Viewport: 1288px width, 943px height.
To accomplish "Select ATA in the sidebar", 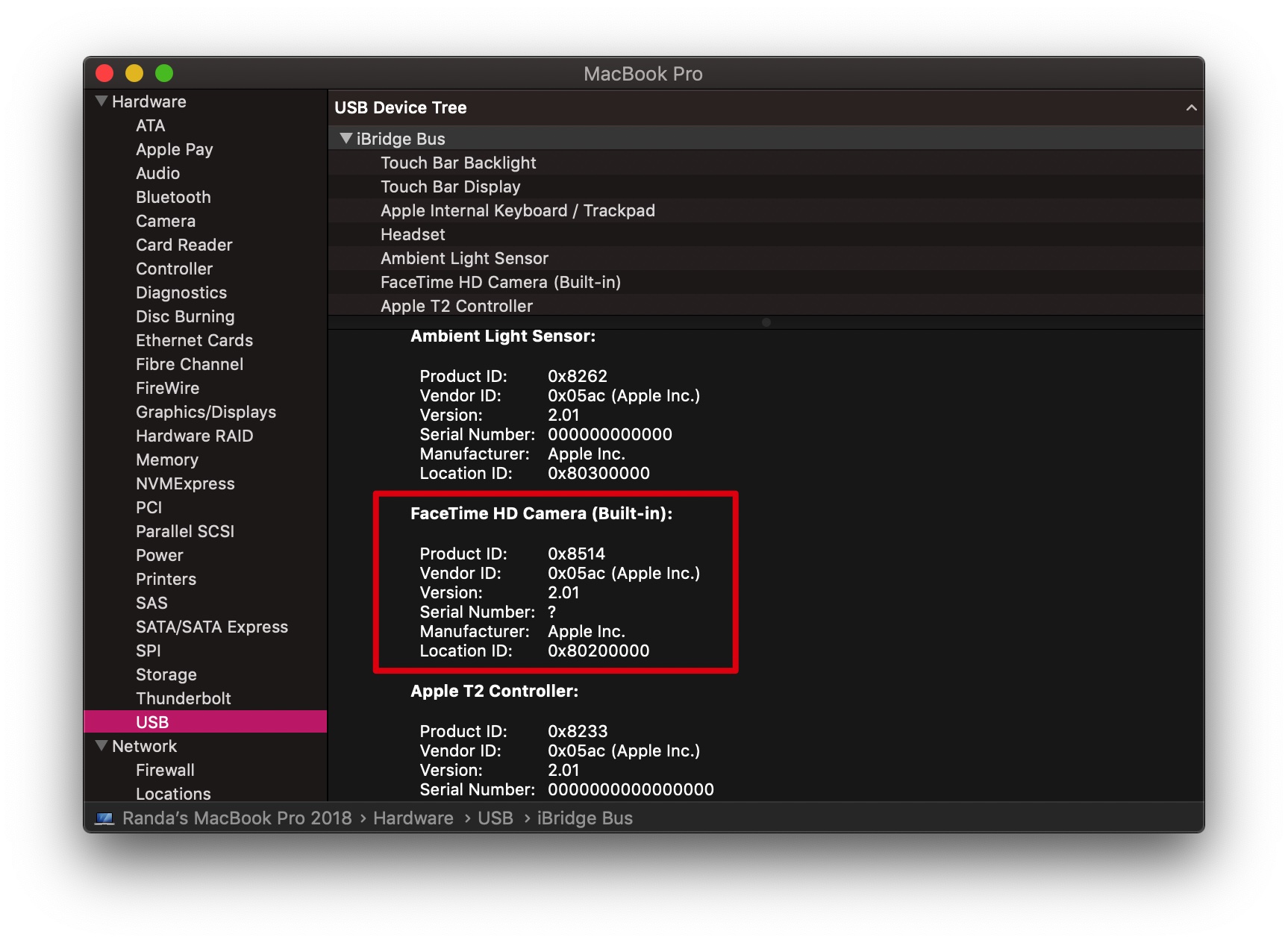I will (x=151, y=125).
